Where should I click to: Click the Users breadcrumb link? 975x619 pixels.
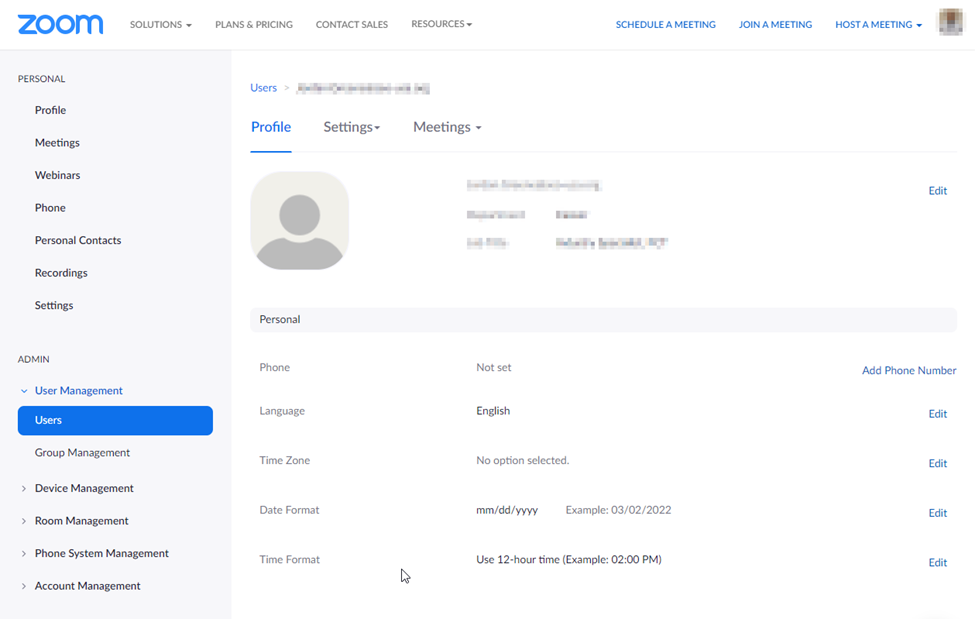[264, 88]
